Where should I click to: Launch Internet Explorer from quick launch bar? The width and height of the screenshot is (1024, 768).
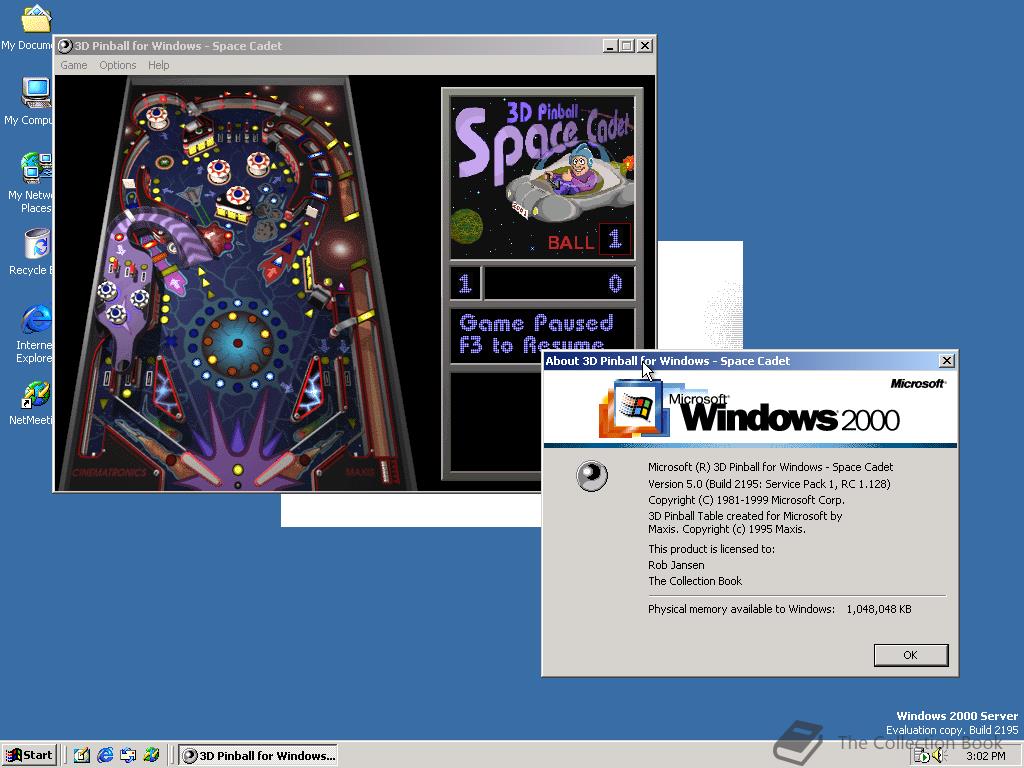click(105, 756)
